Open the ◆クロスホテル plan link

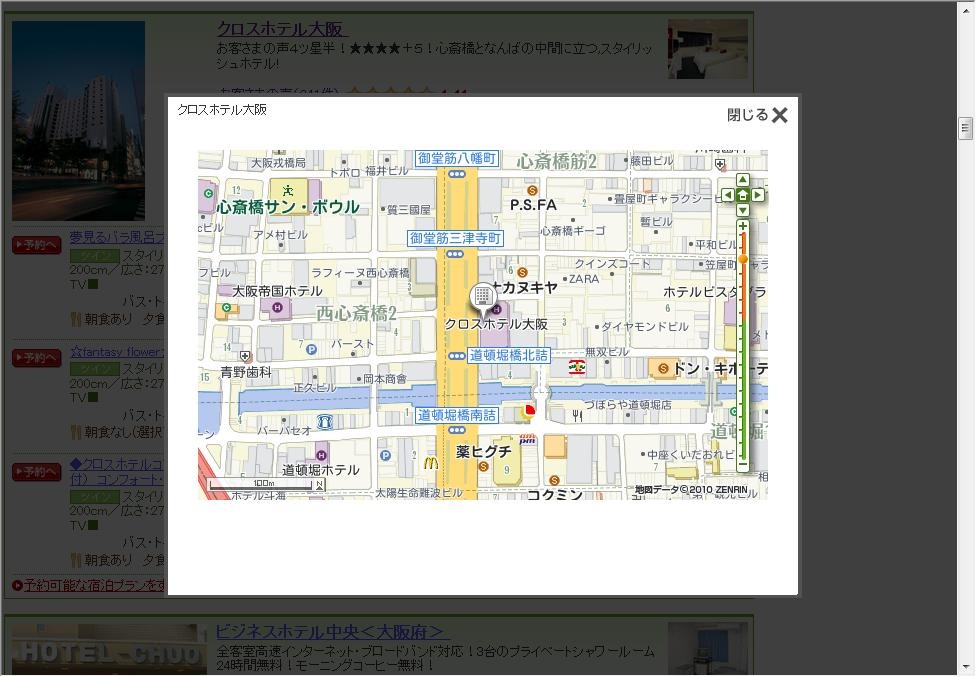point(117,472)
